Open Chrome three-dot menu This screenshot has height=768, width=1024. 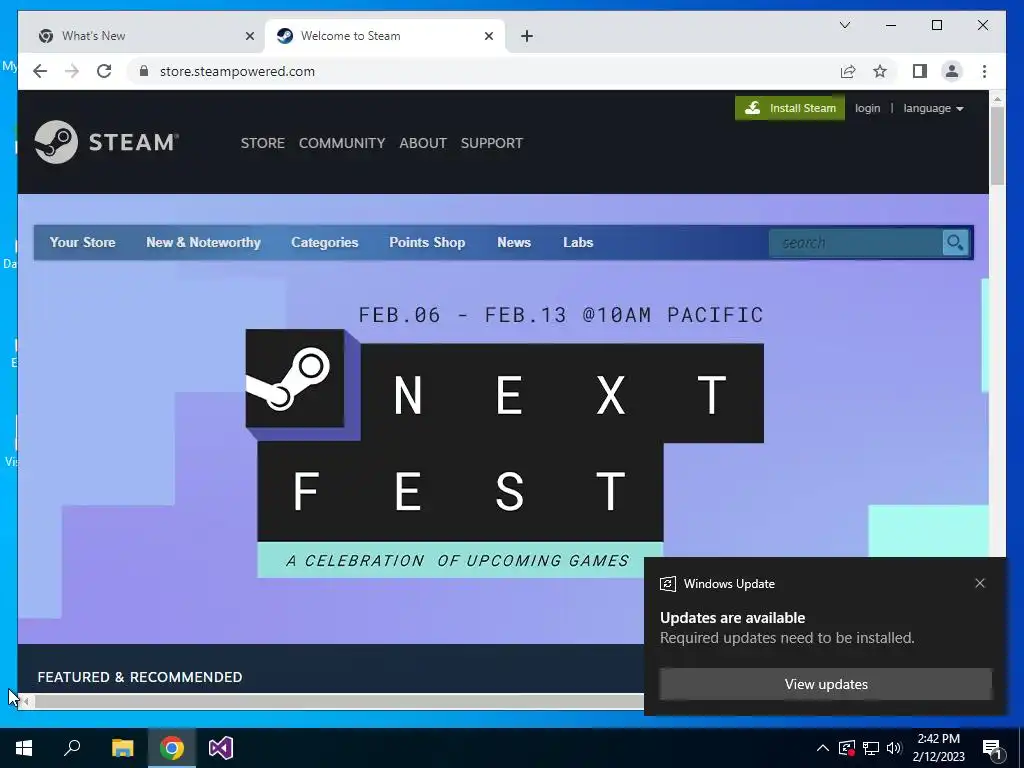pyautogui.click(x=984, y=71)
